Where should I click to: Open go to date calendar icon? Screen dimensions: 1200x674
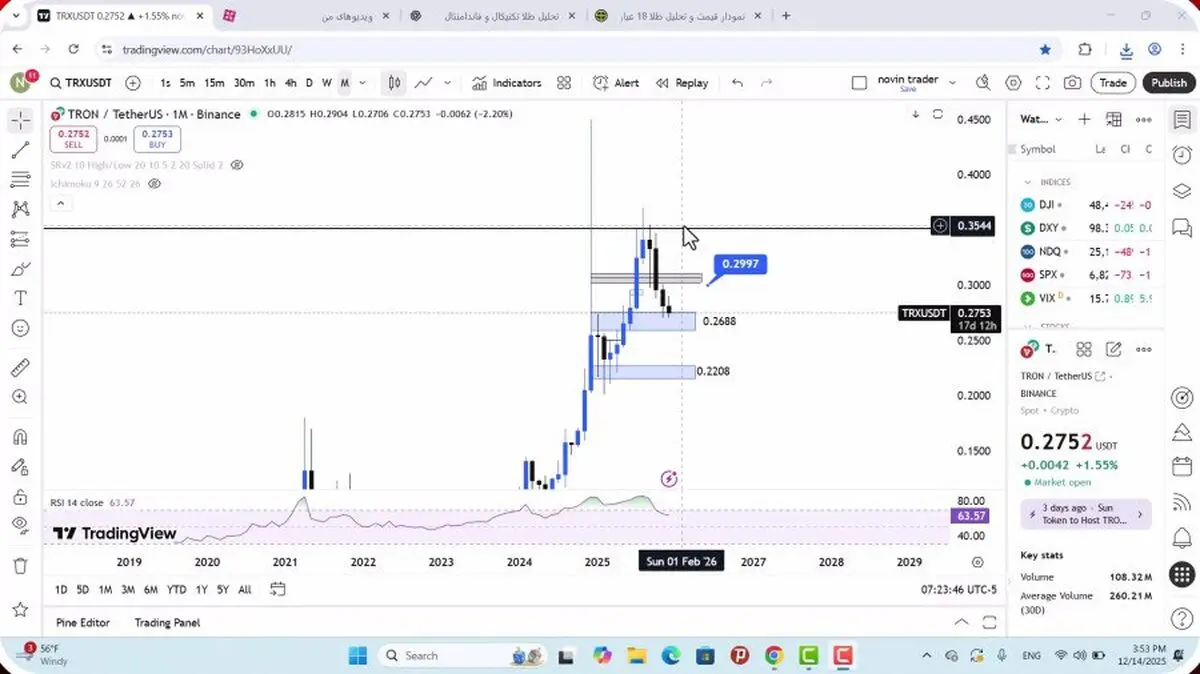[278, 589]
